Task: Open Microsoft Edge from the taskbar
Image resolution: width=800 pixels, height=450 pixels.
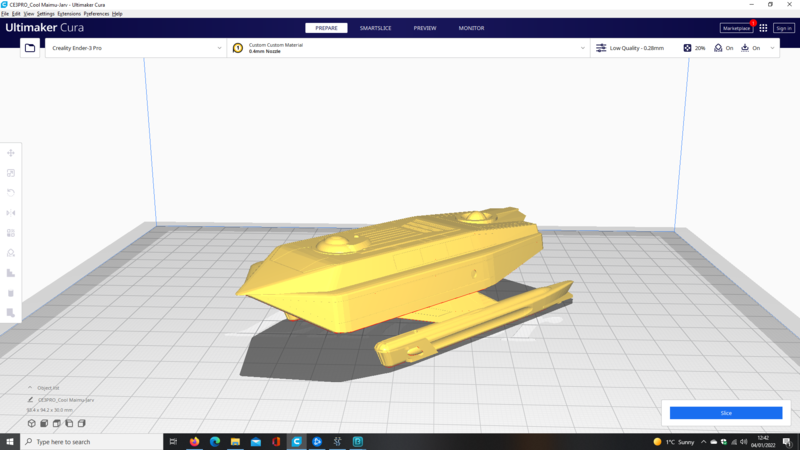Action: point(215,442)
